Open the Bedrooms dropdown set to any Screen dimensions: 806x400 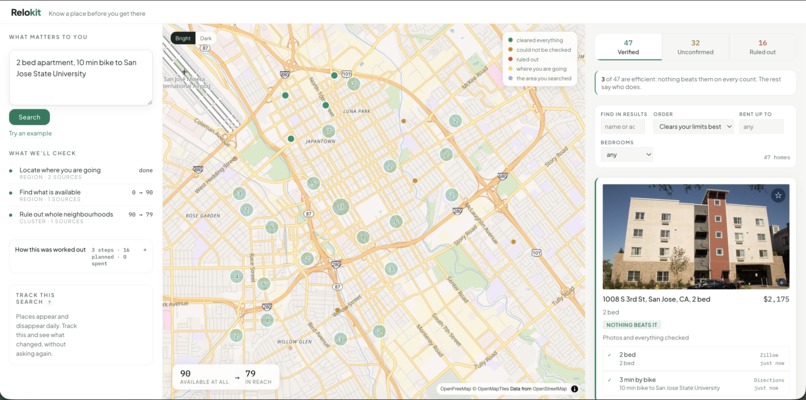(x=627, y=154)
